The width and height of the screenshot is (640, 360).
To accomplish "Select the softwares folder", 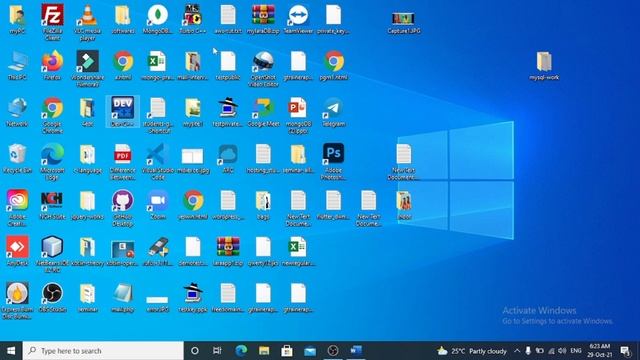I will coord(122,16).
